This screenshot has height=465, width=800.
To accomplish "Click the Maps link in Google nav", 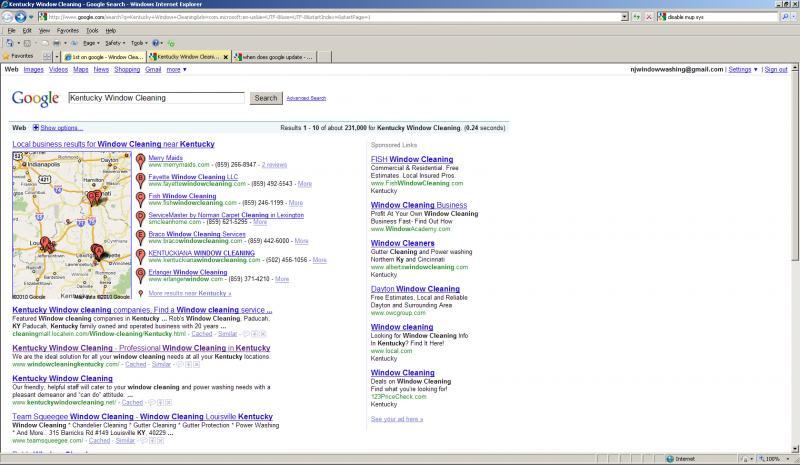I will click(x=81, y=69).
